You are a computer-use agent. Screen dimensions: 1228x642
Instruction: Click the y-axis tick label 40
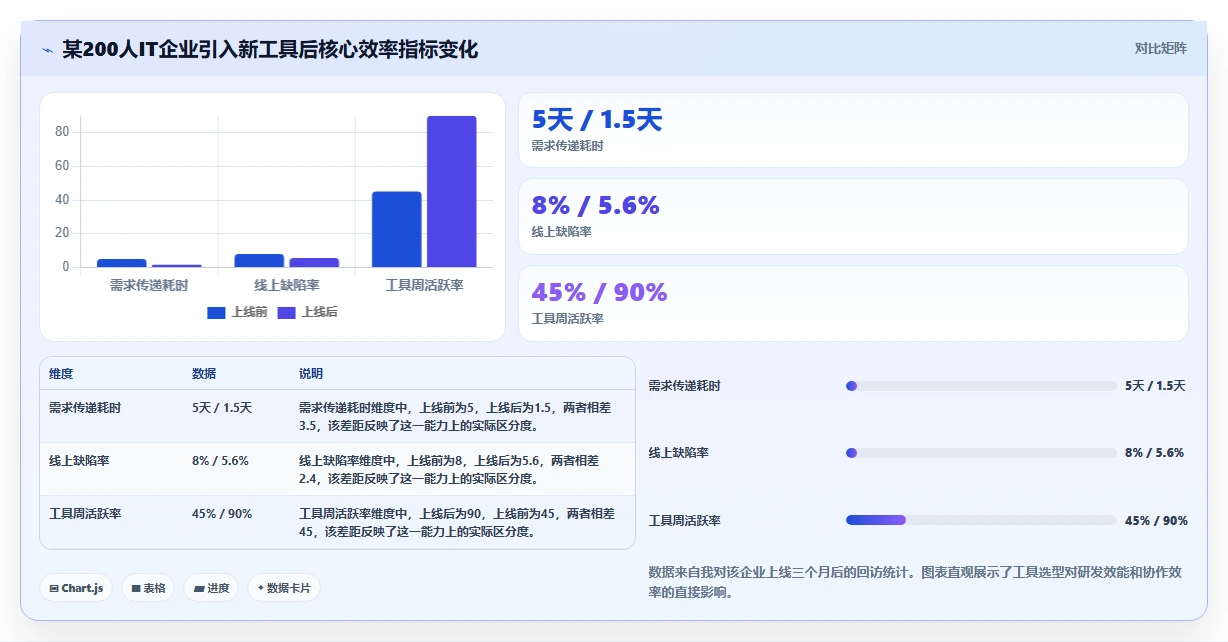point(62,200)
